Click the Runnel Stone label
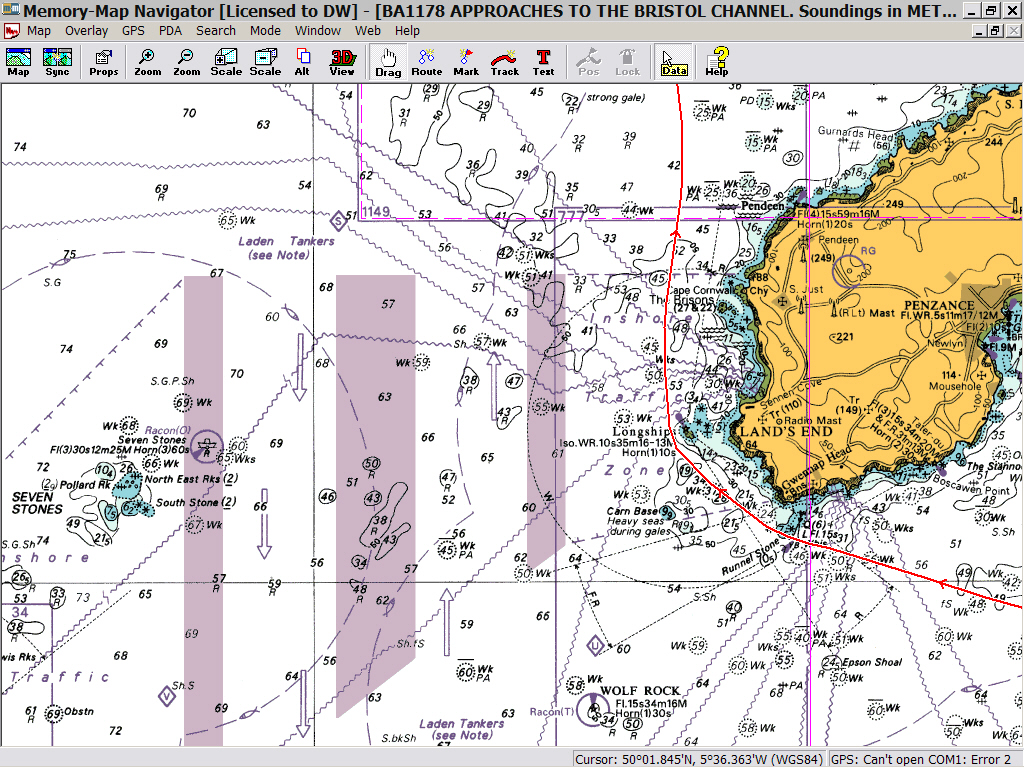The image size is (1024, 768). [750, 557]
